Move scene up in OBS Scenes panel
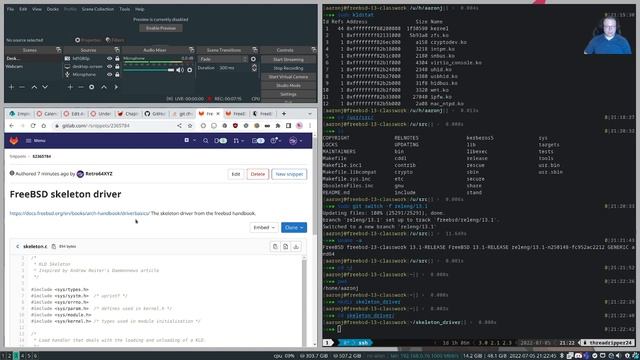 pyautogui.click(x=34, y=87)
